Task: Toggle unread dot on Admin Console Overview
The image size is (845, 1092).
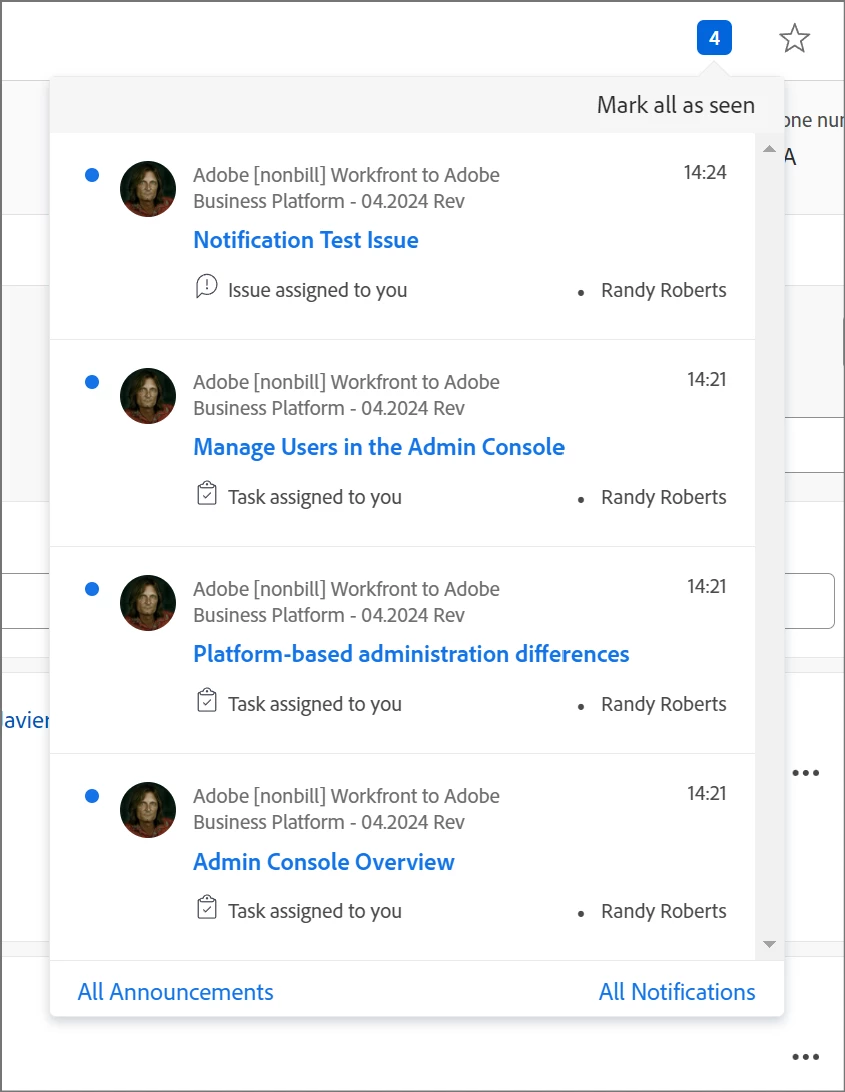Action: coord(92,796)
